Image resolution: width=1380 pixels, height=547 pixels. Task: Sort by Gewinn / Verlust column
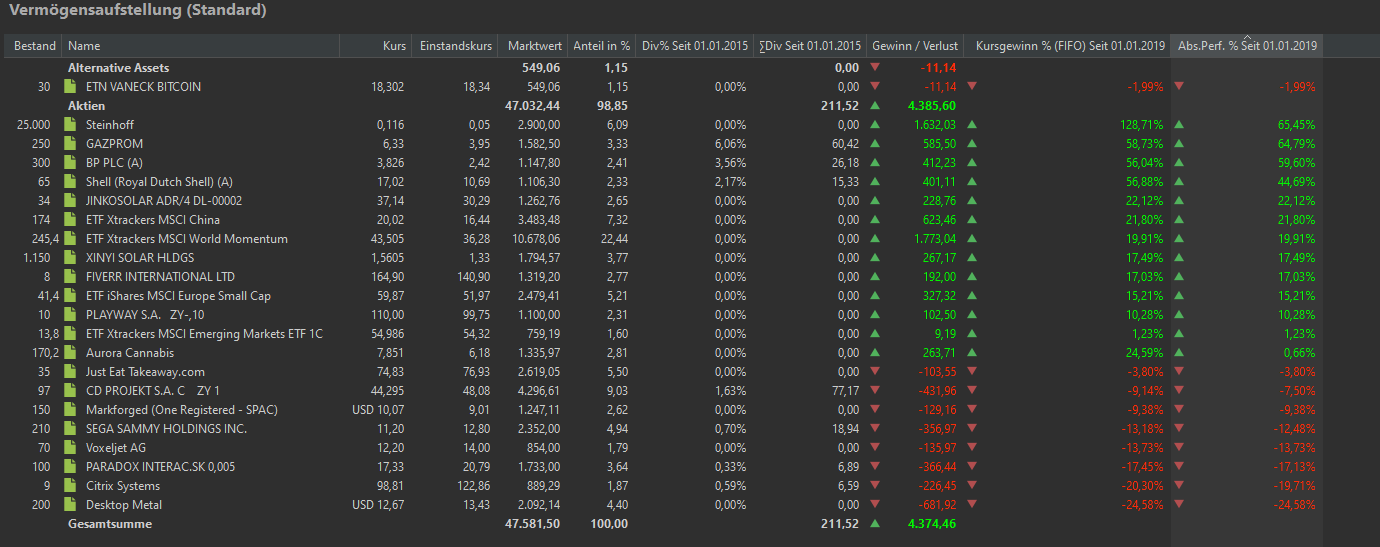(915, 46)
